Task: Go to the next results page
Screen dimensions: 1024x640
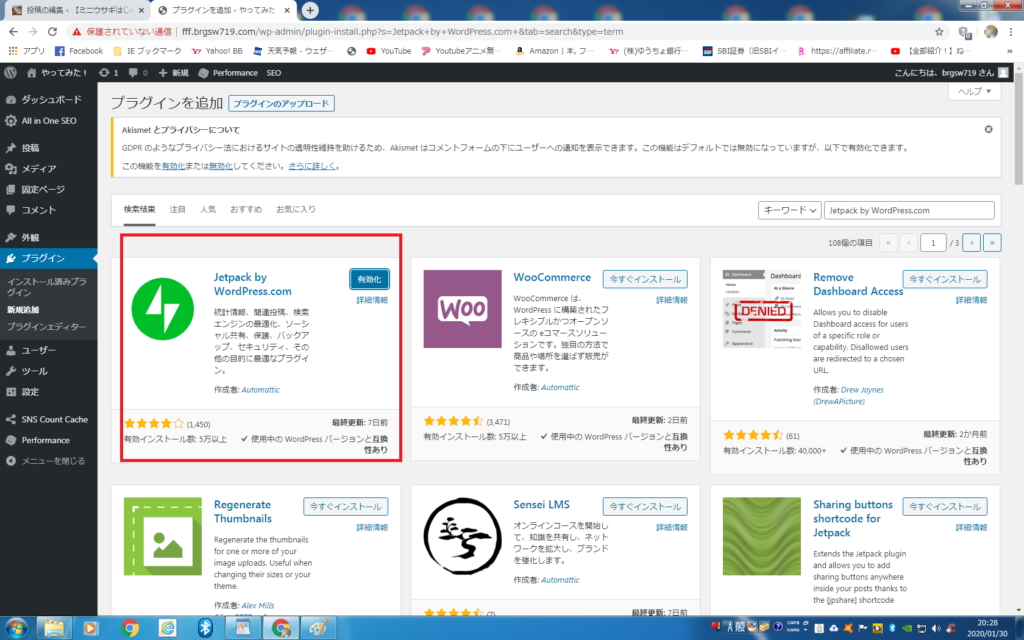Action: (970, 242)
